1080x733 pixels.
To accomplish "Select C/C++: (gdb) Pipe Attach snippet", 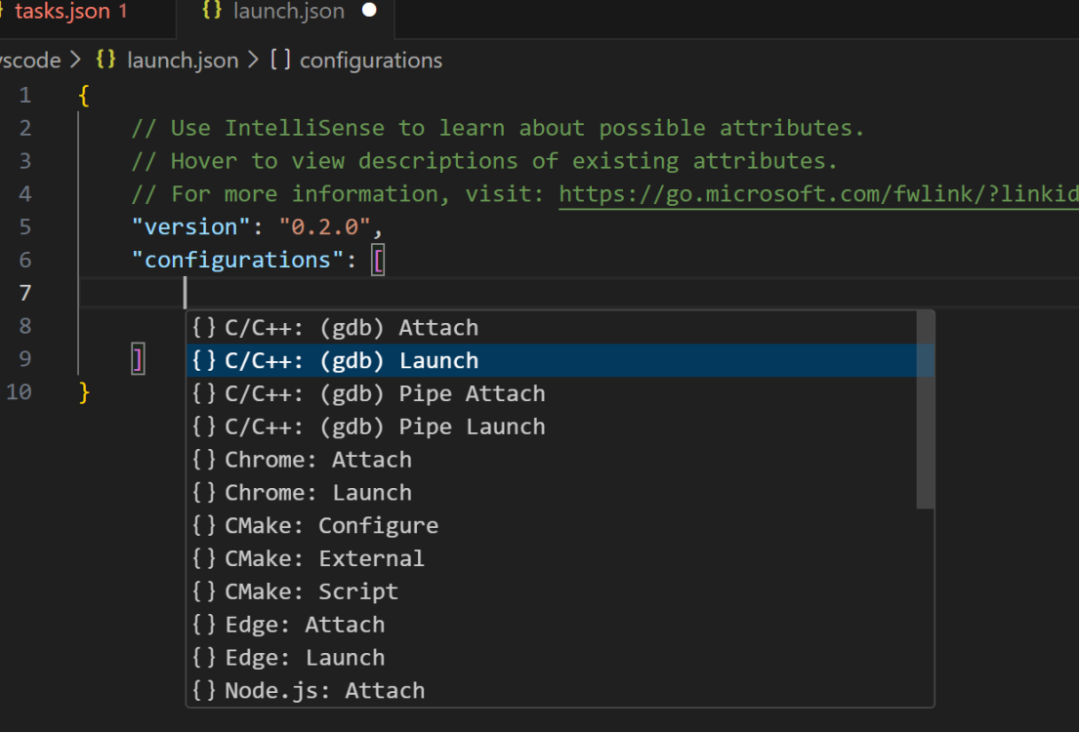I will tap(552, 394).
